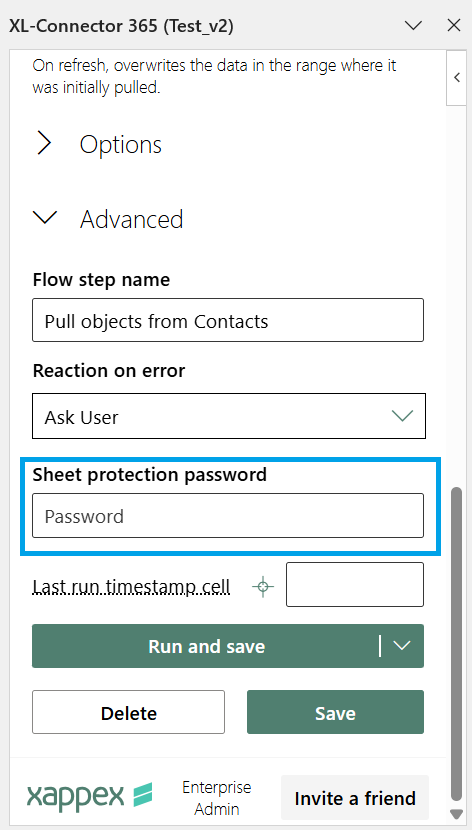This screenshot has height=830, width=472.
Task: Grab the vertical scrollbar thumb
Action: (x=456, y=642)
